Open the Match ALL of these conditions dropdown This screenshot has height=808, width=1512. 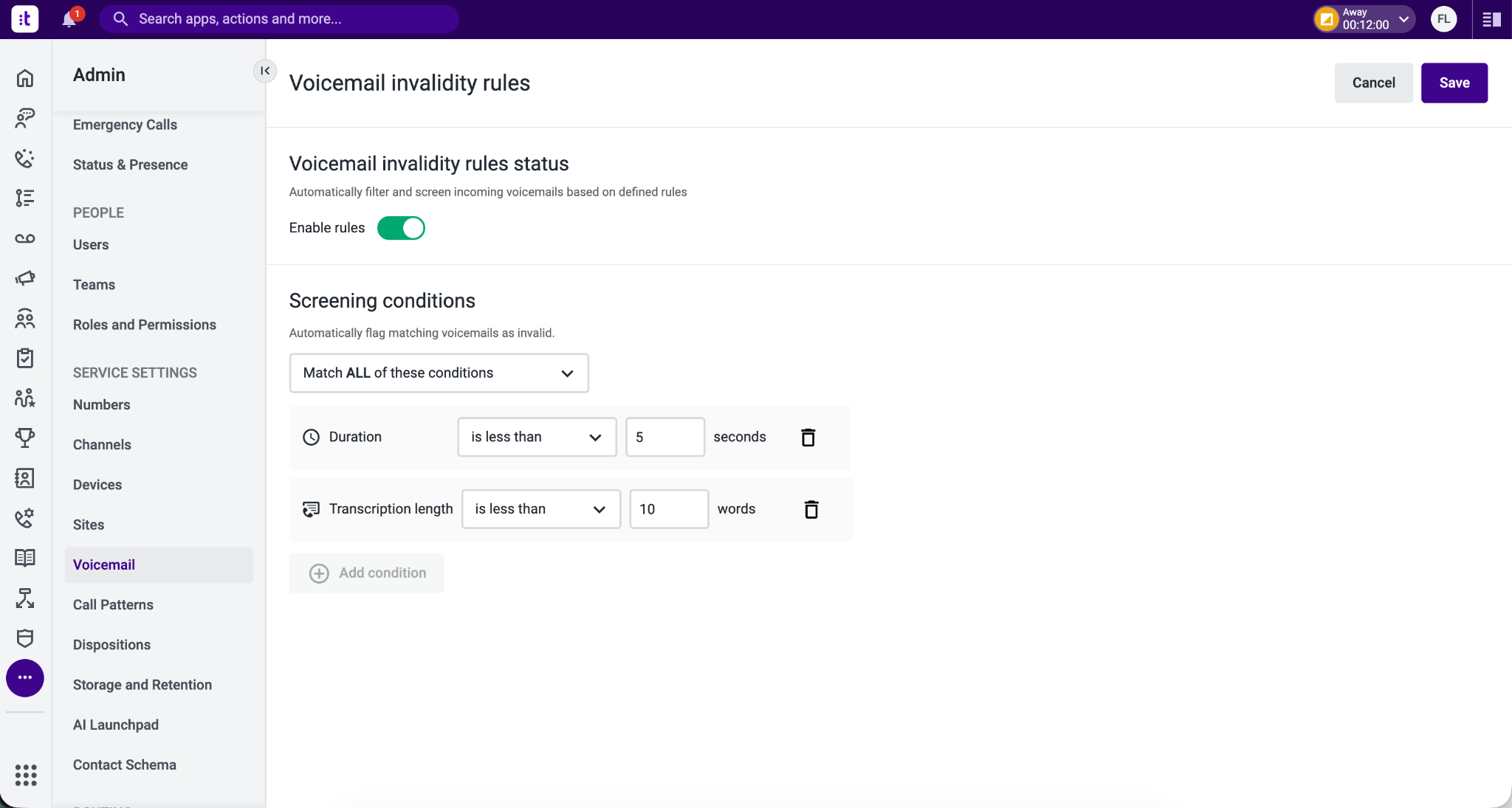click(439, 373)
